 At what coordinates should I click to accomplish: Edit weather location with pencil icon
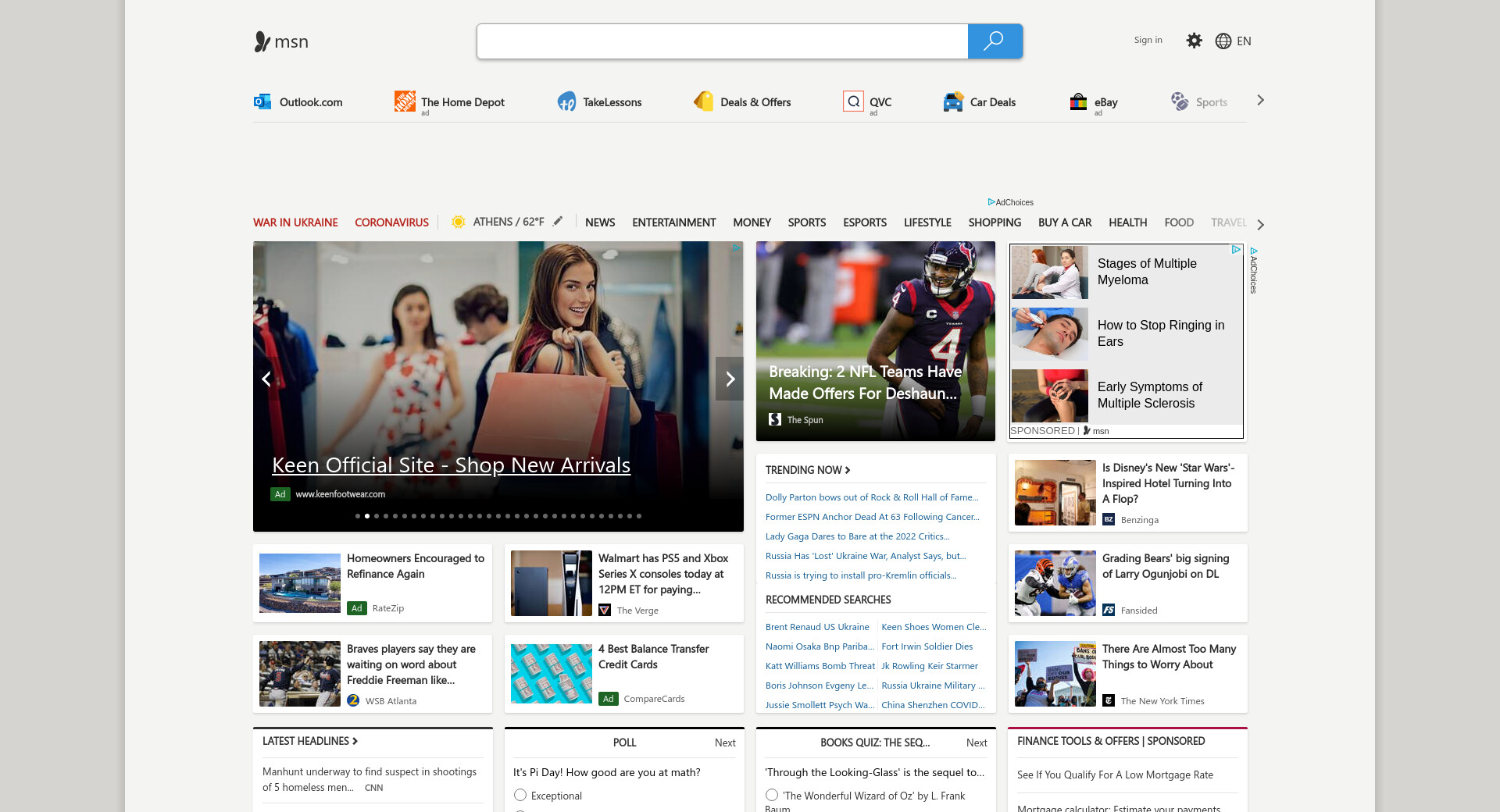(x=558, y=222)
